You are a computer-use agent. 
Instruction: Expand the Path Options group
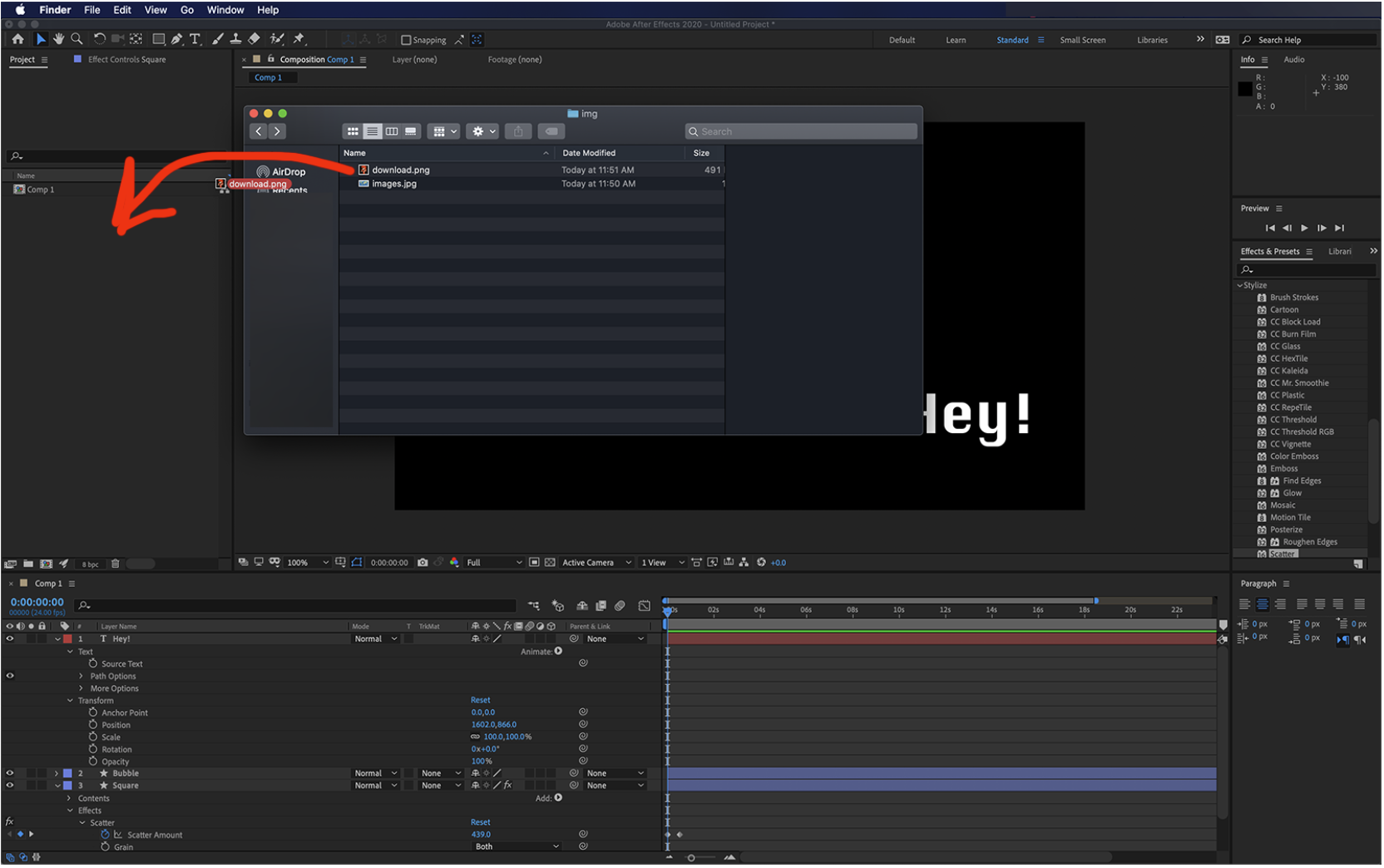[82, 677]
